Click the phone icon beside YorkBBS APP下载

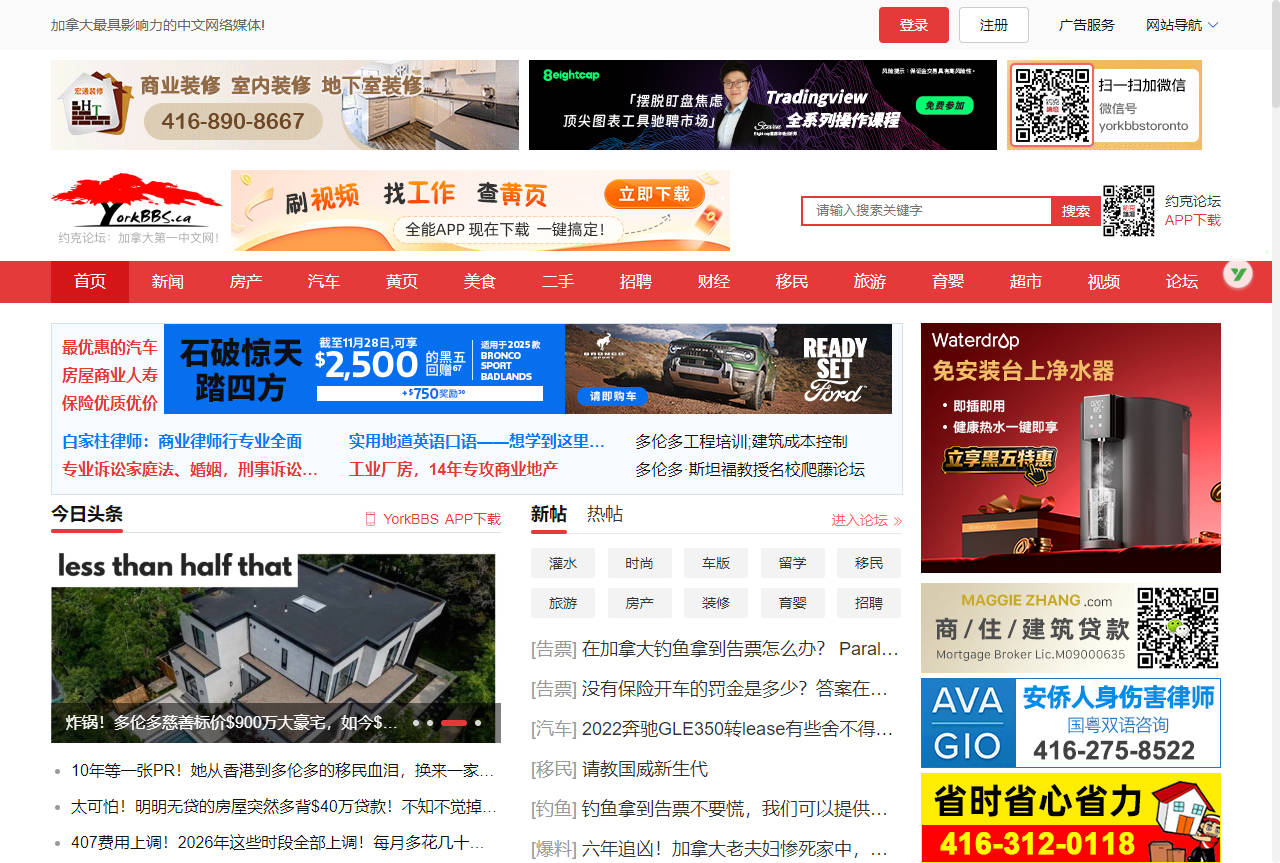coord(370,519)
